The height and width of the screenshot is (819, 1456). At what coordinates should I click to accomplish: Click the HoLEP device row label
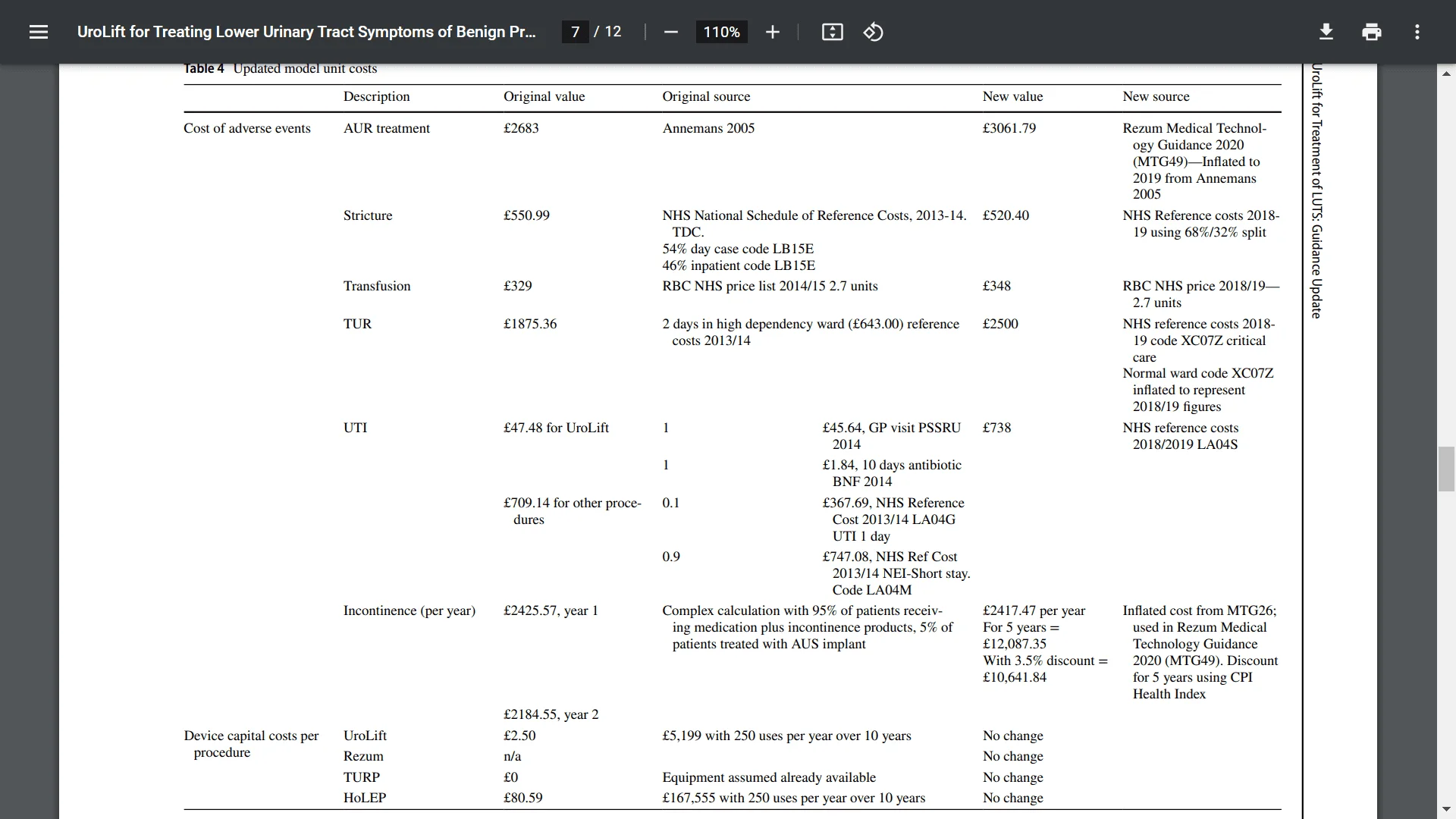[365, 798]
